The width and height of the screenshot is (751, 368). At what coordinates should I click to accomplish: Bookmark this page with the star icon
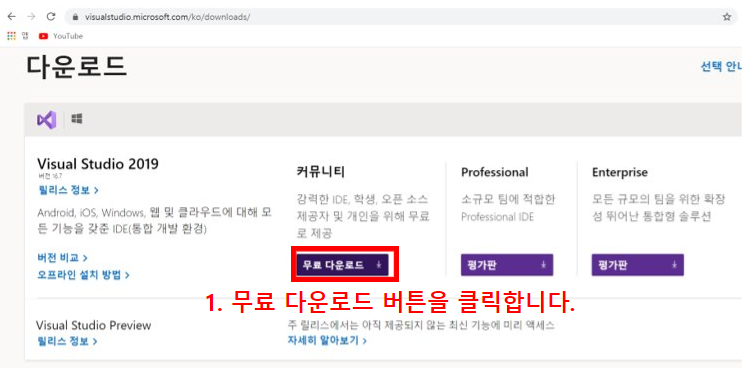click(x=727, y=17)
